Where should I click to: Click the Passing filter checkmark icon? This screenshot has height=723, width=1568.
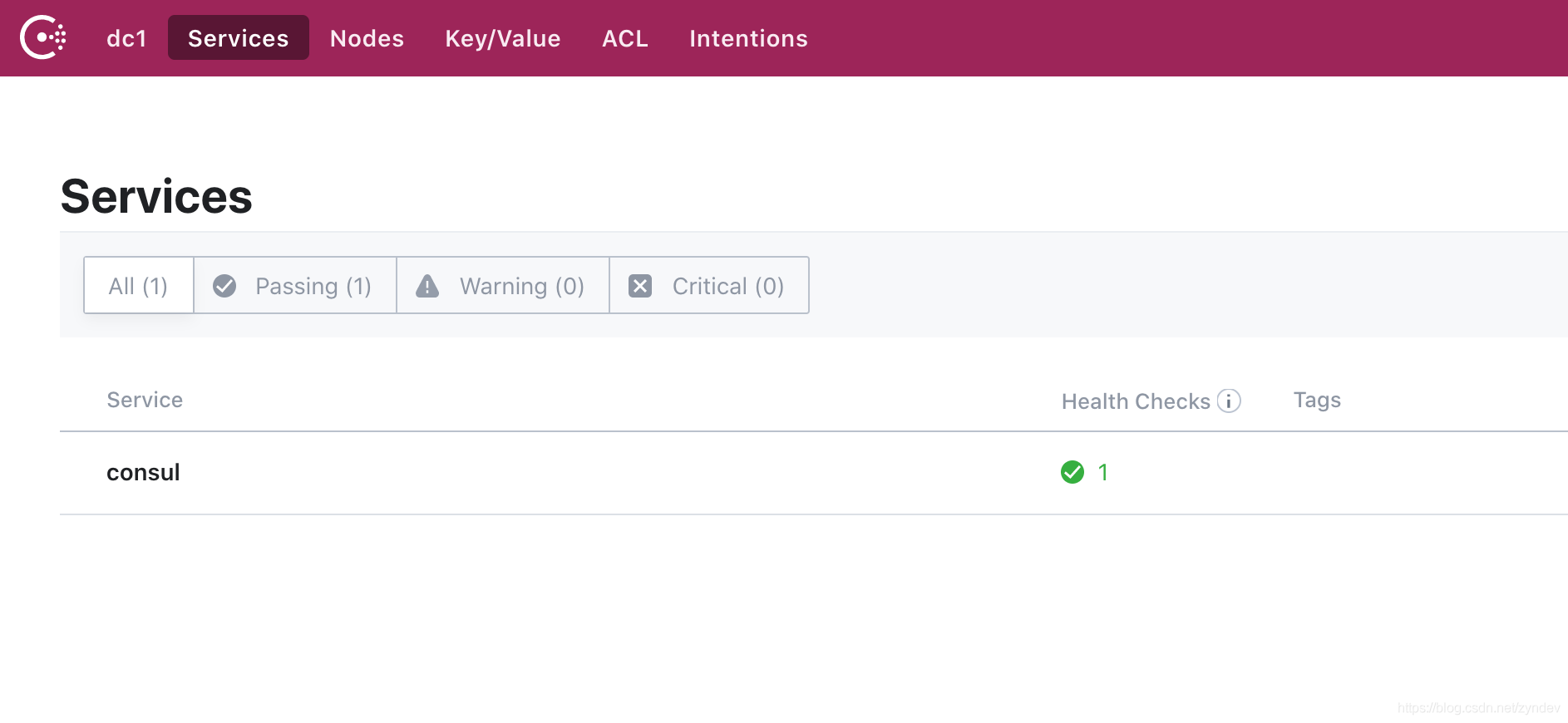[224, 286]
